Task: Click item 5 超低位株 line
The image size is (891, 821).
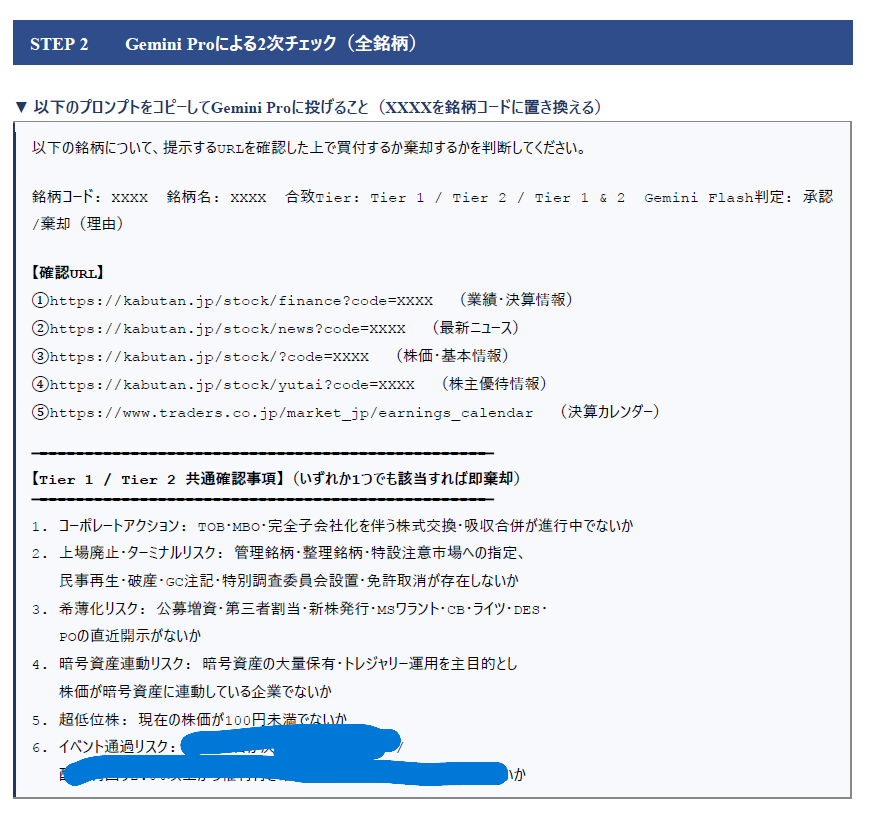Action: [x=189, y=719]
